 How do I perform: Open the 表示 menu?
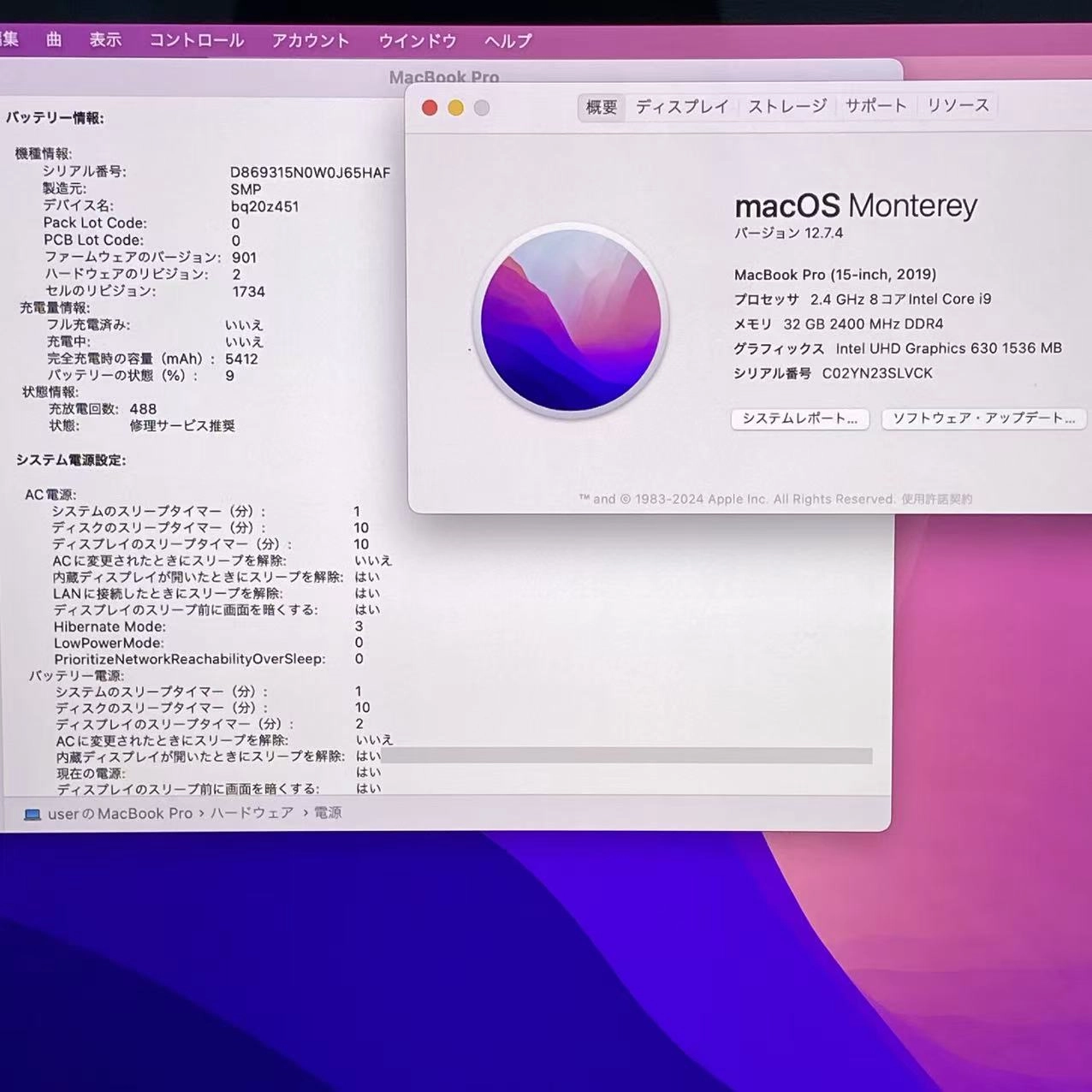(x=104, y=40)
